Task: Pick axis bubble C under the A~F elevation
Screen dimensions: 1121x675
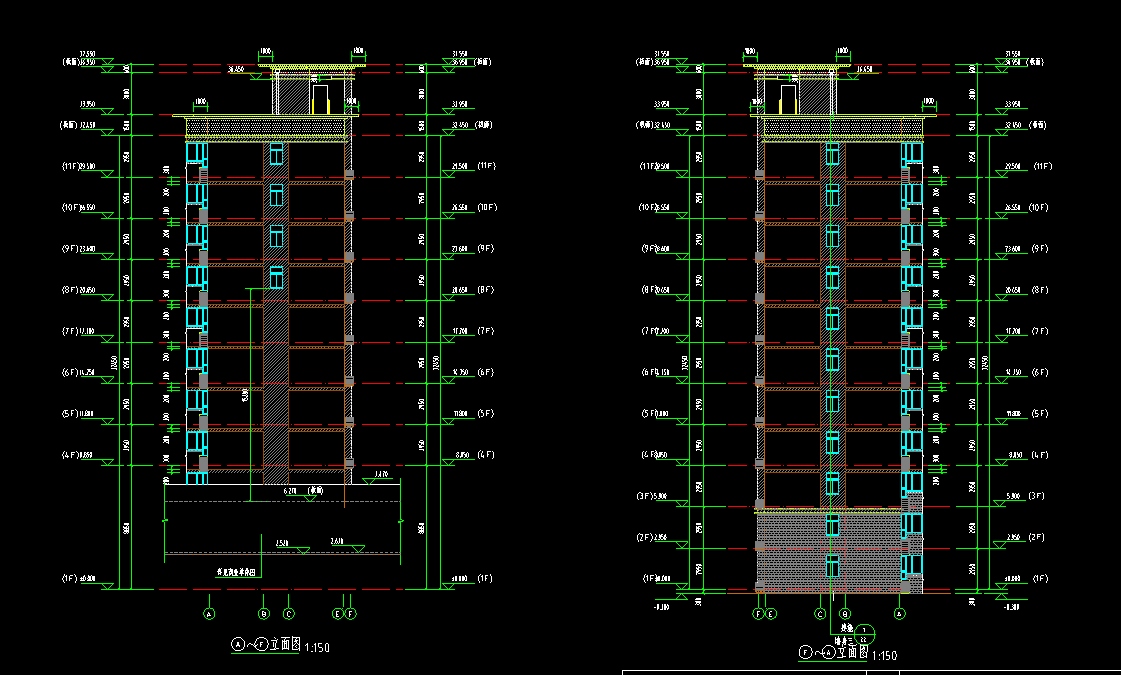Action: (289, 613)
